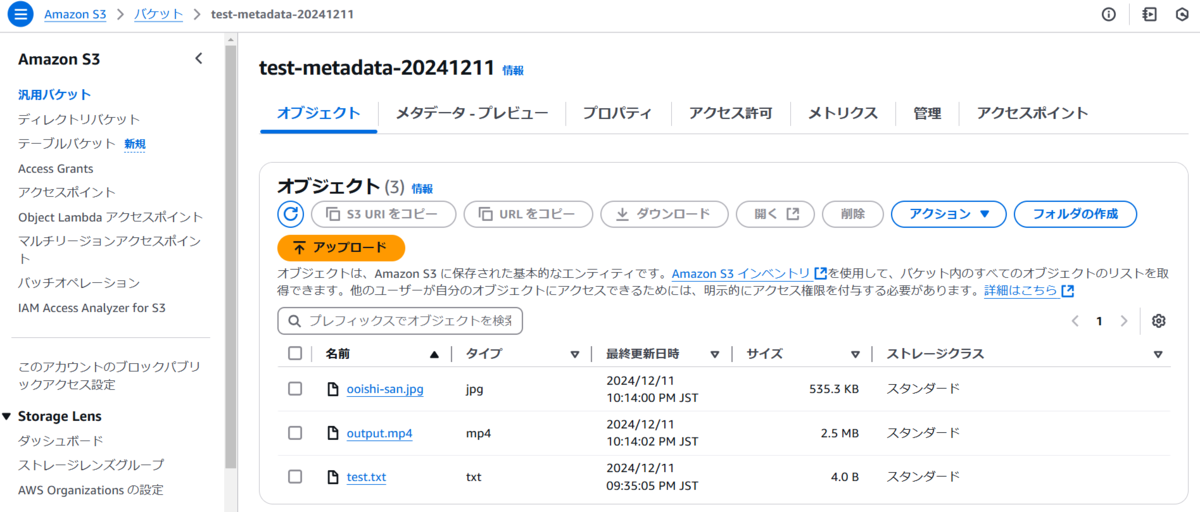Open バッチオペレーション in sidebar

pyautogui.click(x=79, y=283)
